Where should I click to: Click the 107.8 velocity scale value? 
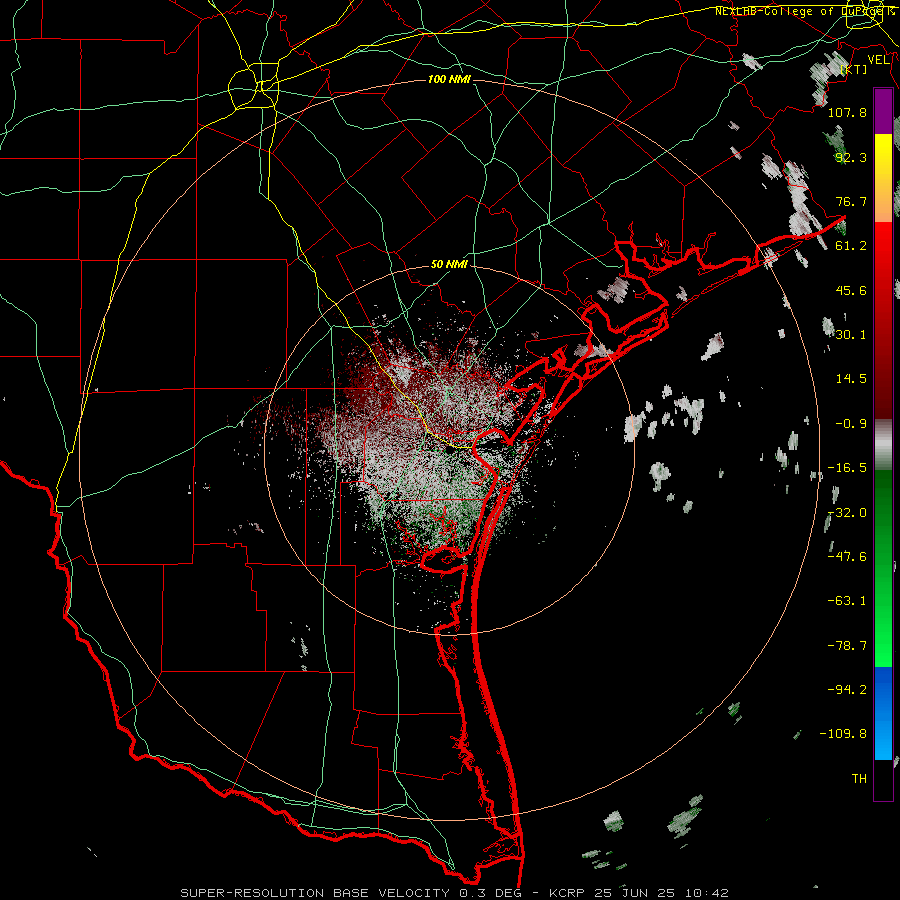pos(847,112)
